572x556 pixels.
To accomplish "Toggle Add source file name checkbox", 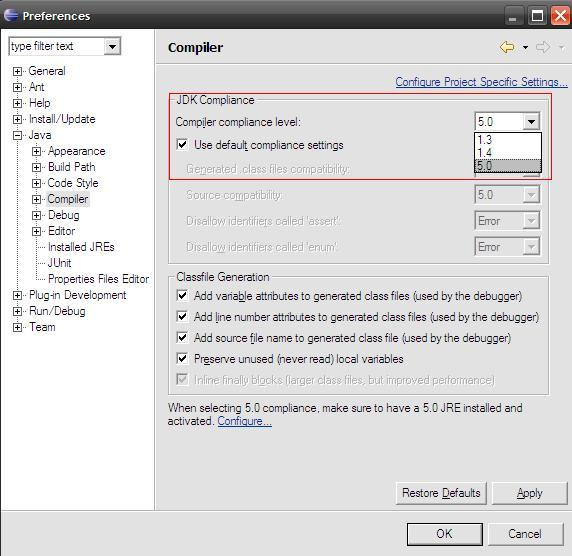I will click(x=182, y=337).
